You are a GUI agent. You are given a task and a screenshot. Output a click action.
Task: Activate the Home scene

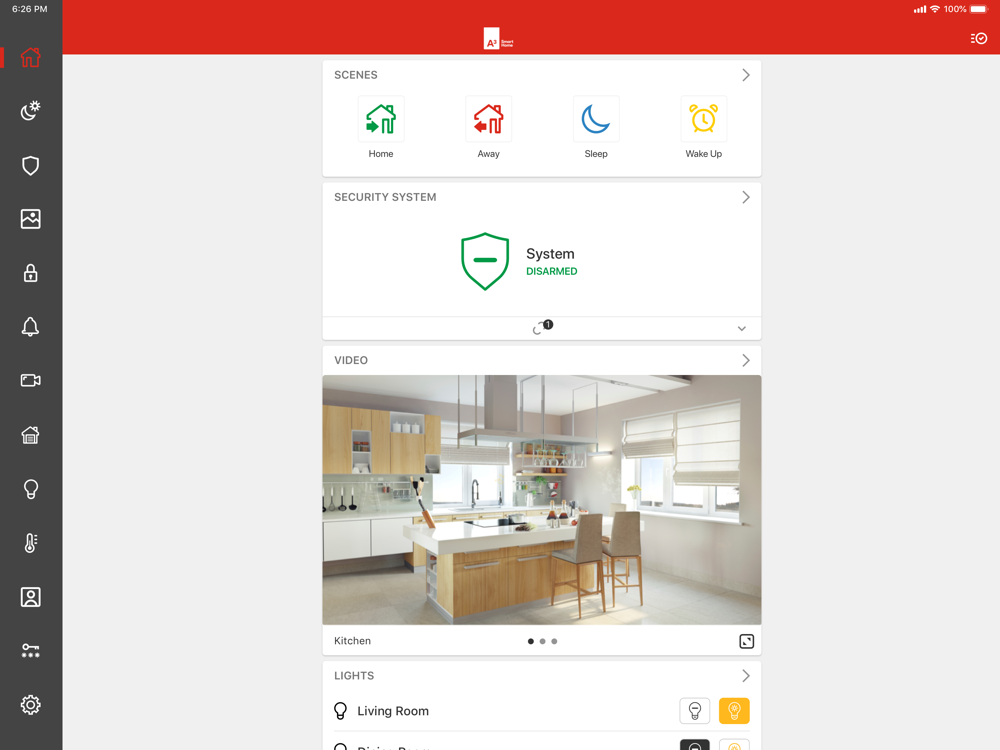[x=381, y=119]
